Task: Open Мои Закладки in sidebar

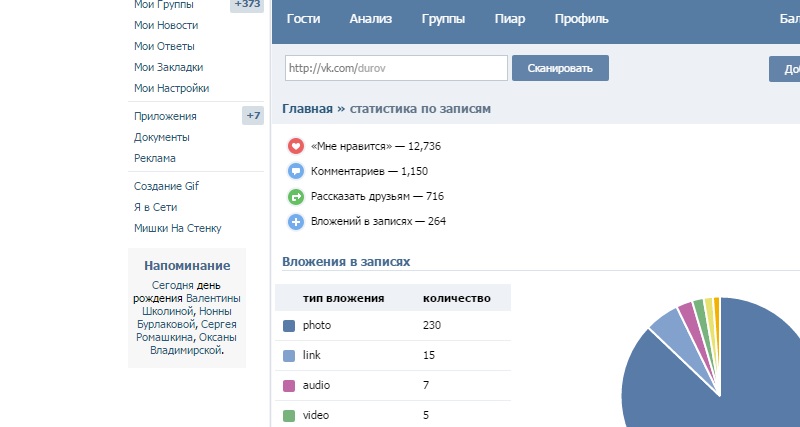Action: pyautogui.click(x=168, y=67)
